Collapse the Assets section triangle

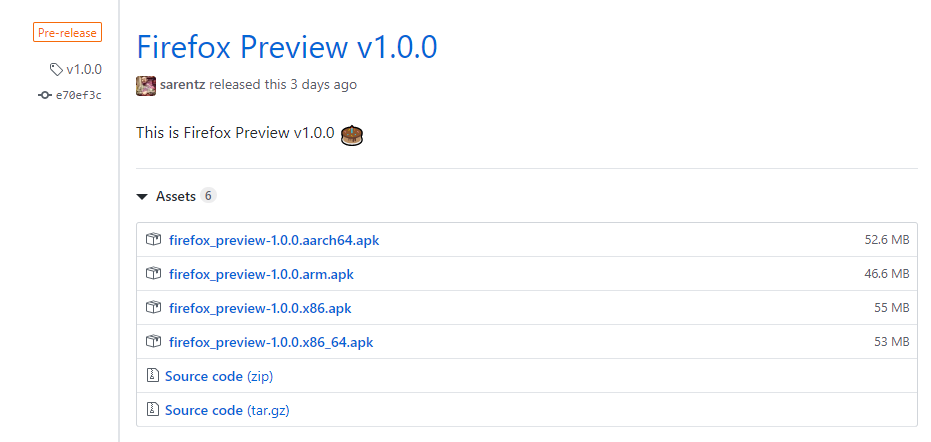pyautogui.click(x=142, y=197)
